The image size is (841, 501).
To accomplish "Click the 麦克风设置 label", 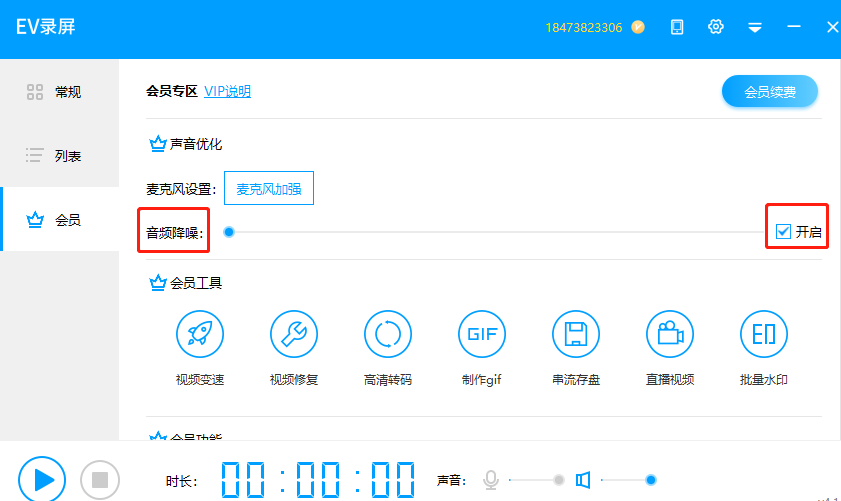I will [181, 189].
